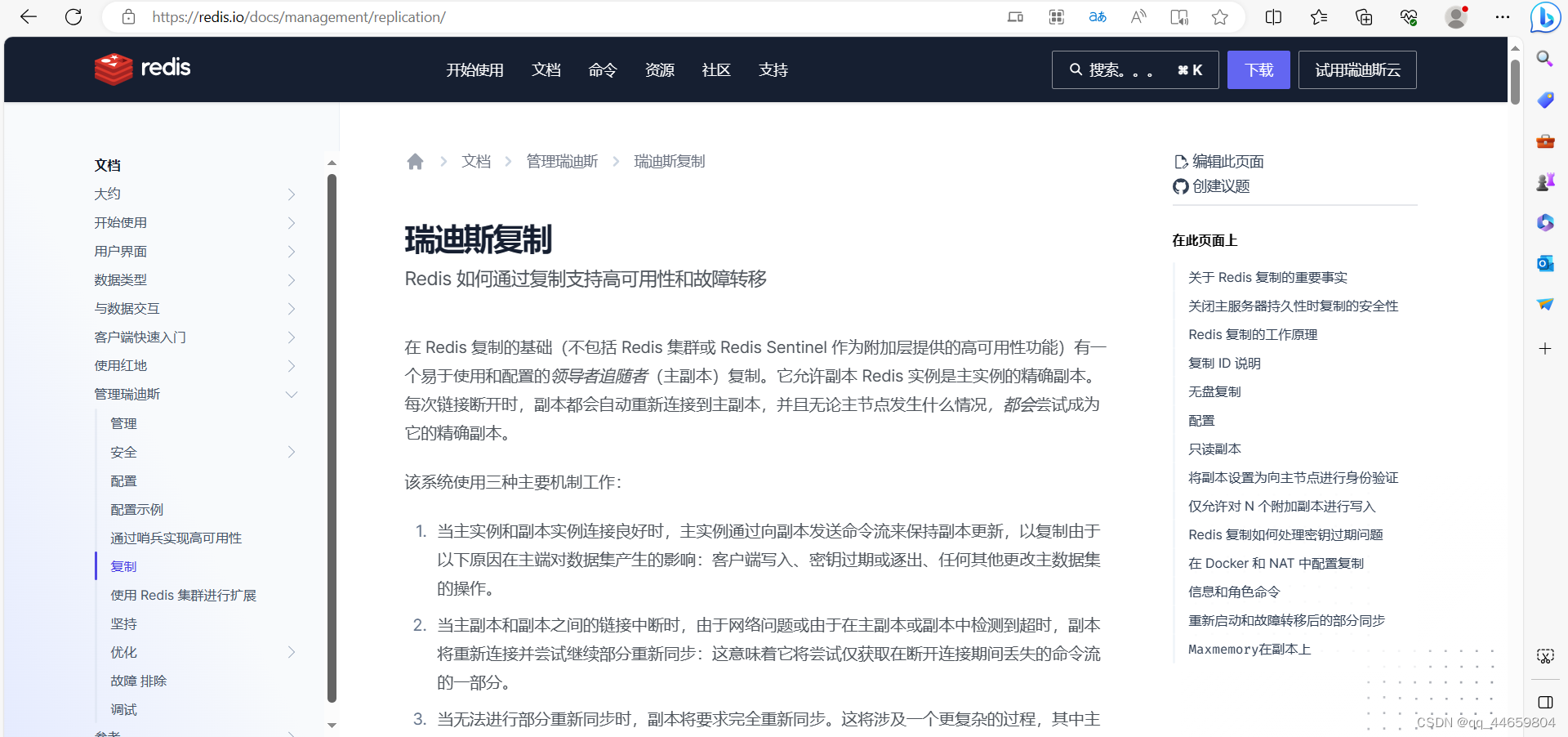Click the Redis logo

[x=143, y=69]
